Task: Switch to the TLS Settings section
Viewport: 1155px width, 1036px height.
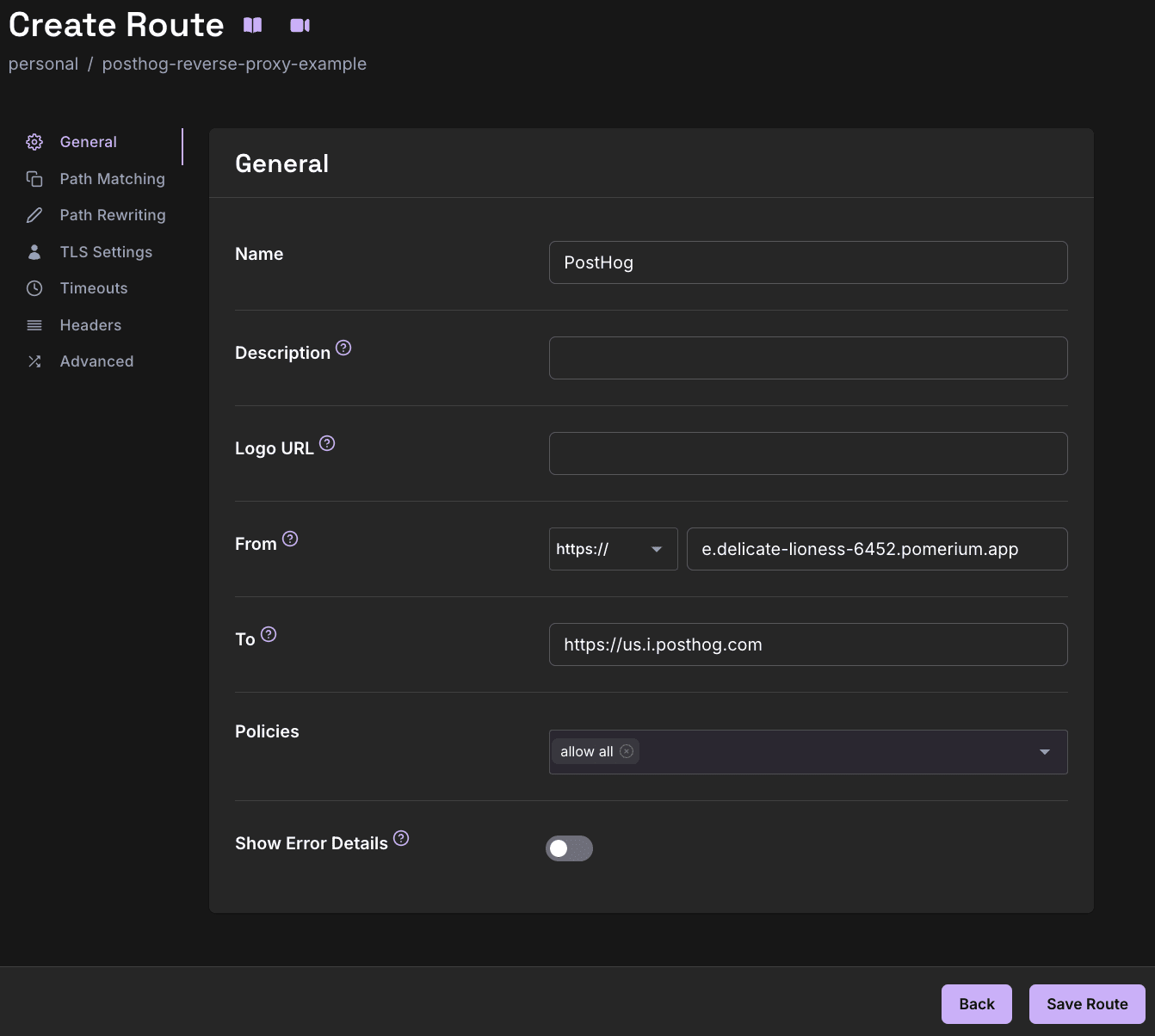Action: (x=106, y=252)
